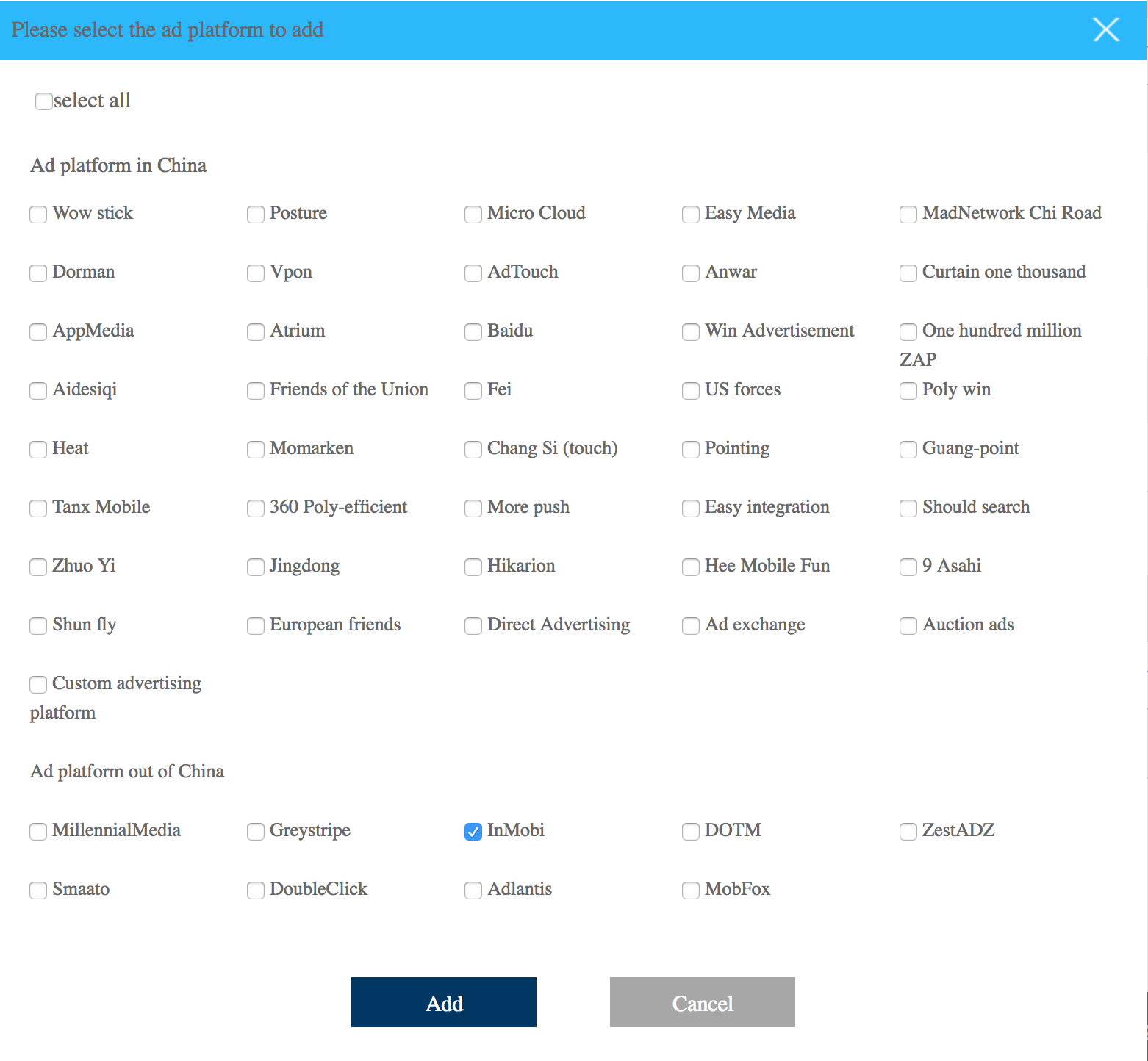Tick Curtain one thousand checkbox
The width and height of the screenshot is (1148, 1061).
click(908, 273)
